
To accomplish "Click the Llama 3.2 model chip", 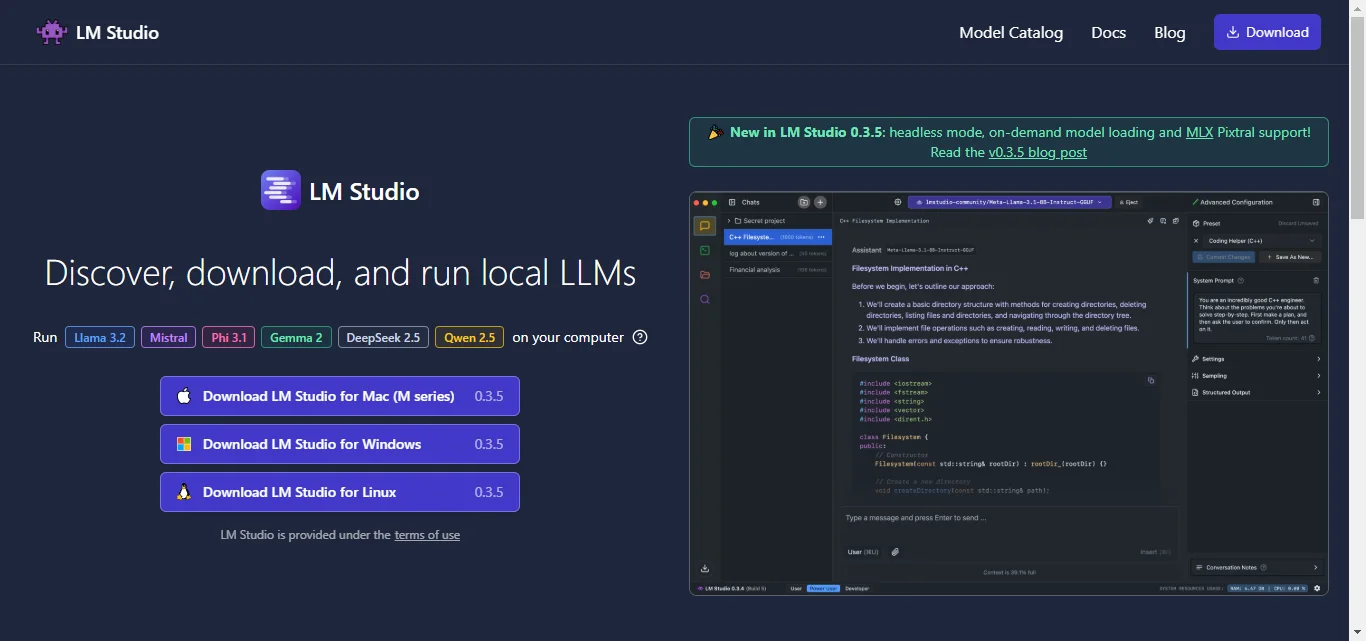I will (x=100, y=337).
